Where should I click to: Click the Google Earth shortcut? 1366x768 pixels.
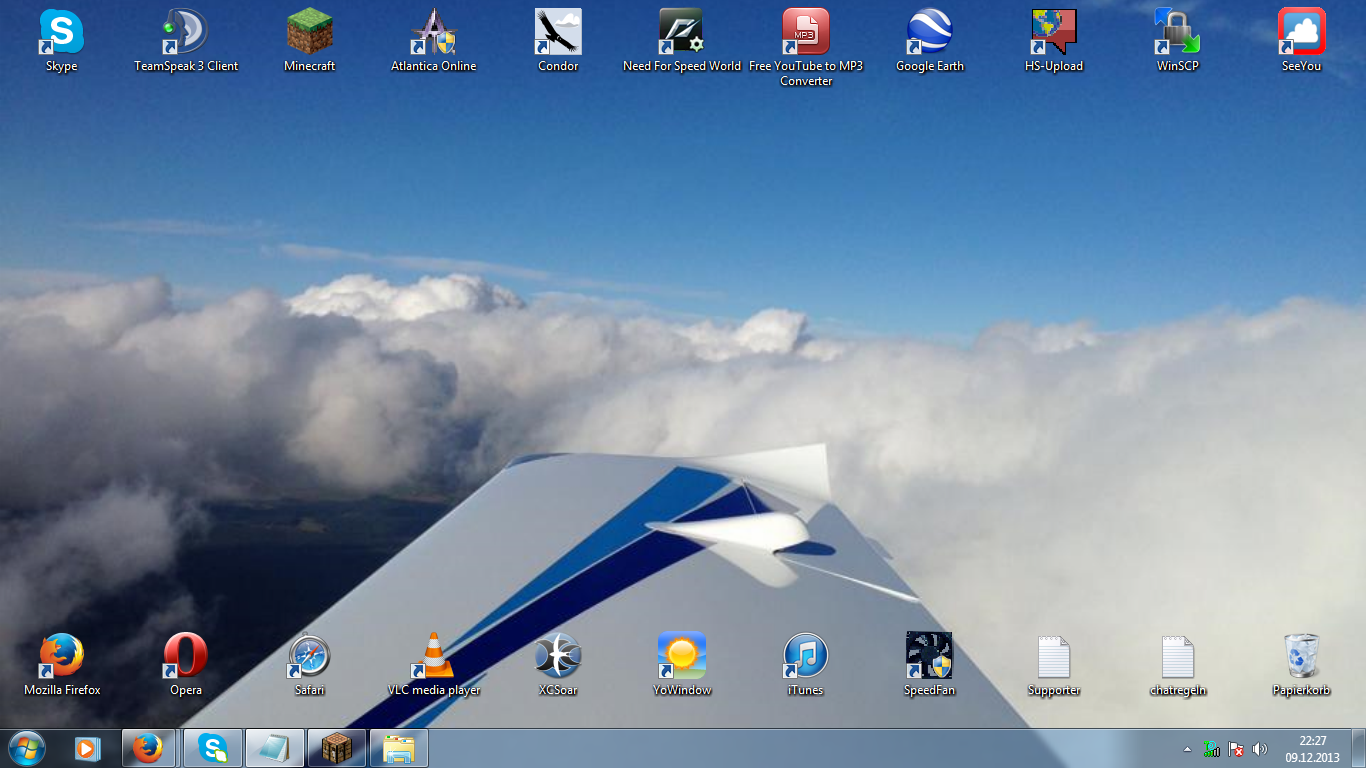[929, 33]
